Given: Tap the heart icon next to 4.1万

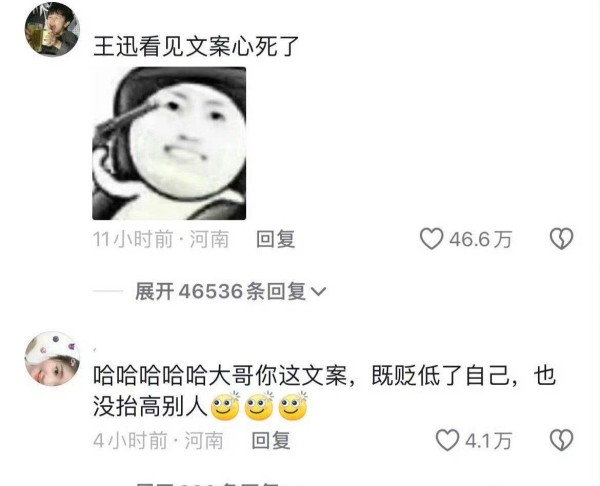Looking at the screenshot, I should tap(447, 440).
